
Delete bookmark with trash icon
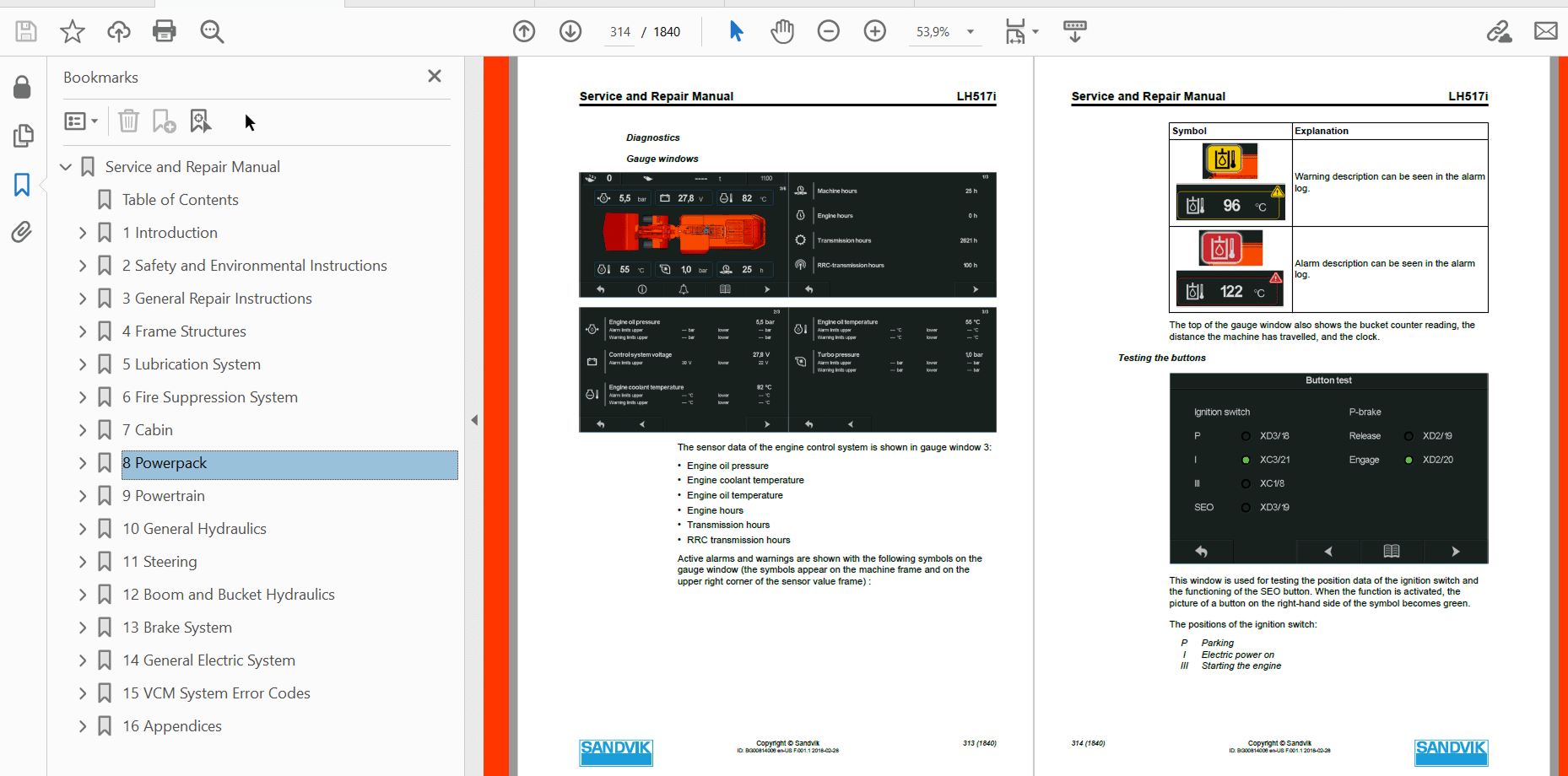[x=128, y=121]
